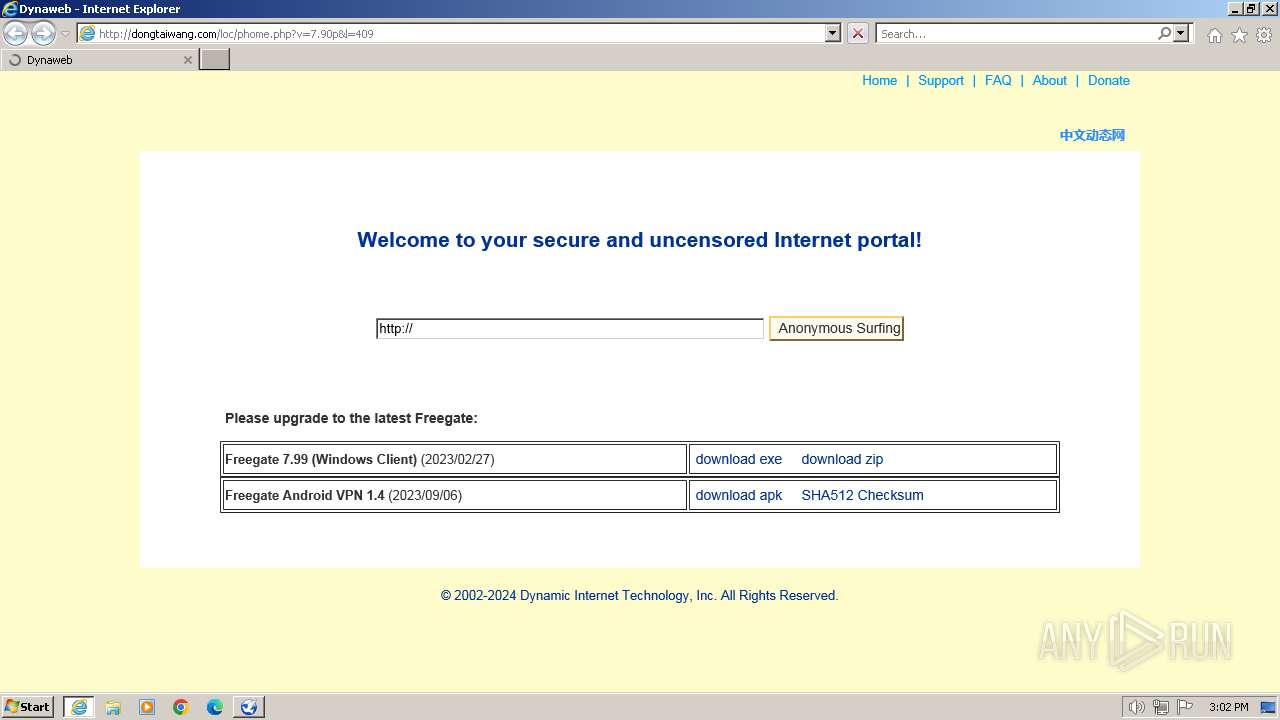Click the Anonymous Surfing button

837,328
